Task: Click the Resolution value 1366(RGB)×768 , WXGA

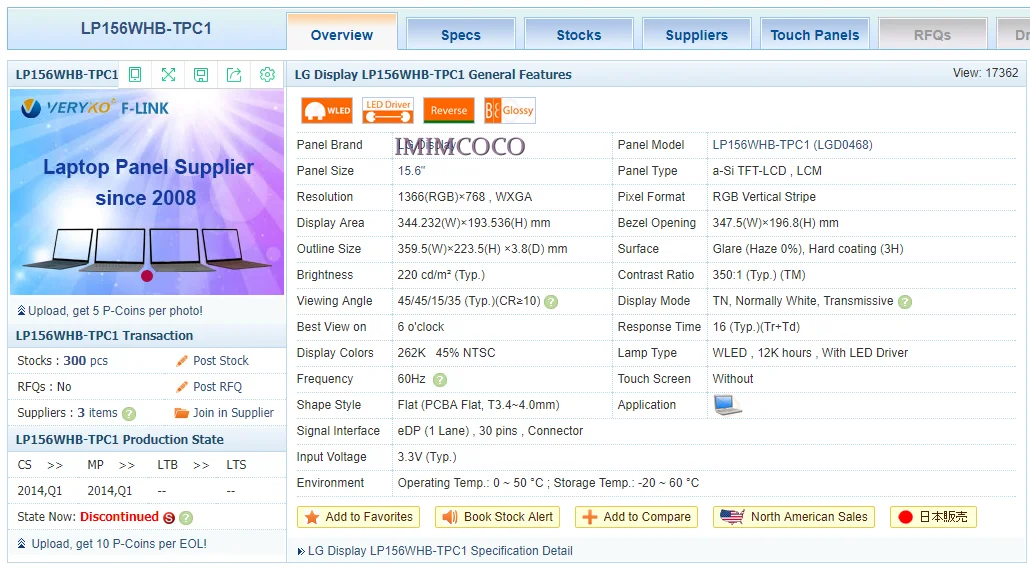Action: point(464,197)
